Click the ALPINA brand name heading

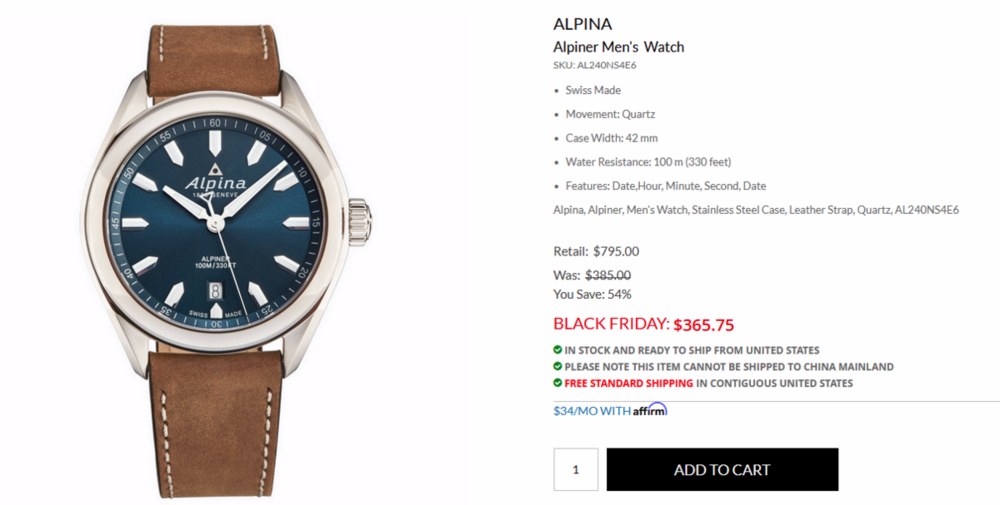582,24
